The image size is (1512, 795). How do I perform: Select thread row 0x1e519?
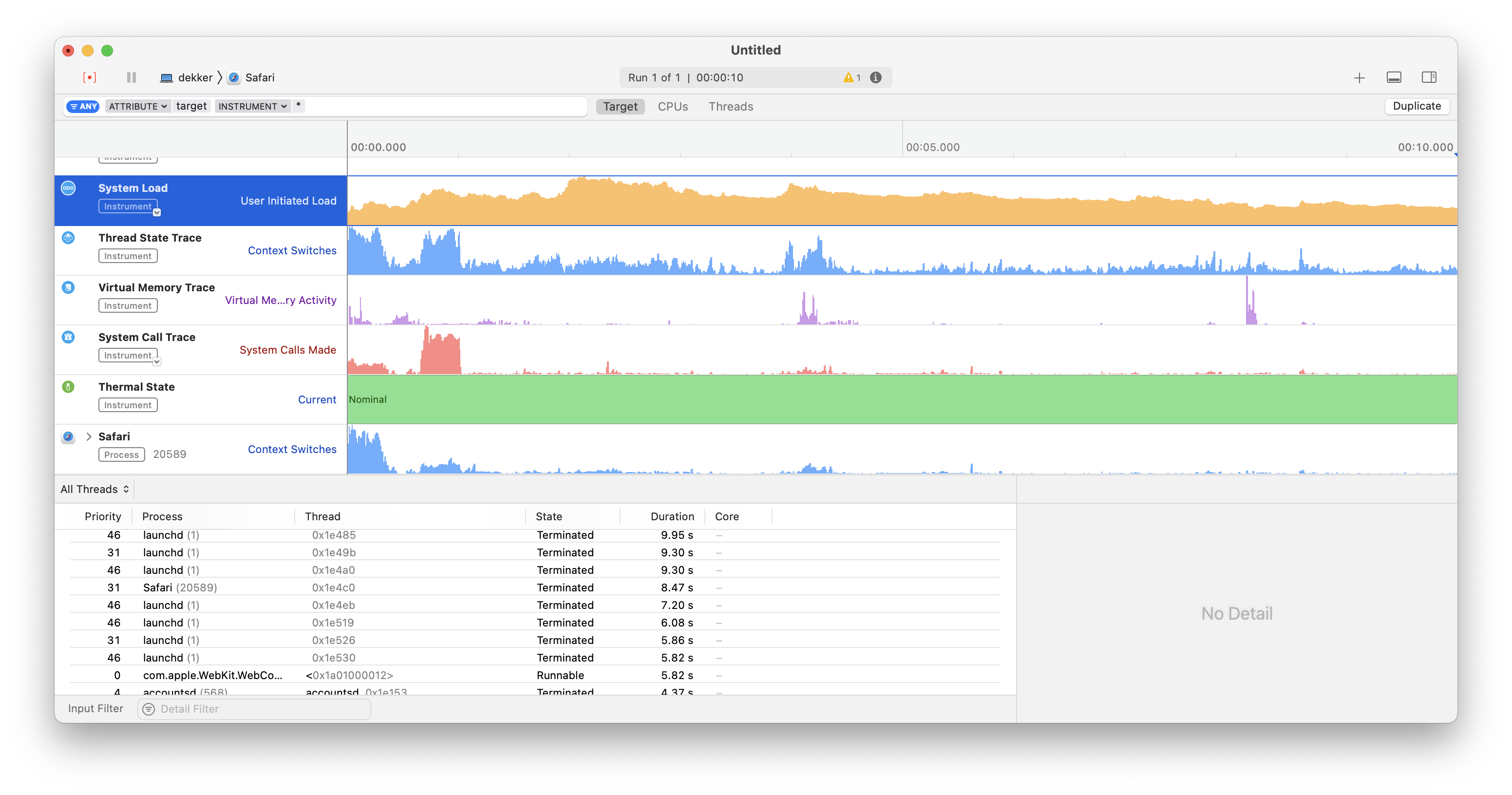coord(535,623)
